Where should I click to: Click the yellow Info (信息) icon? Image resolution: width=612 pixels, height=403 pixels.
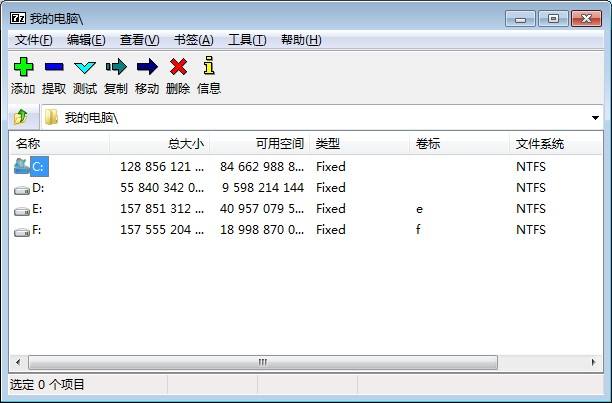point(208,67)
